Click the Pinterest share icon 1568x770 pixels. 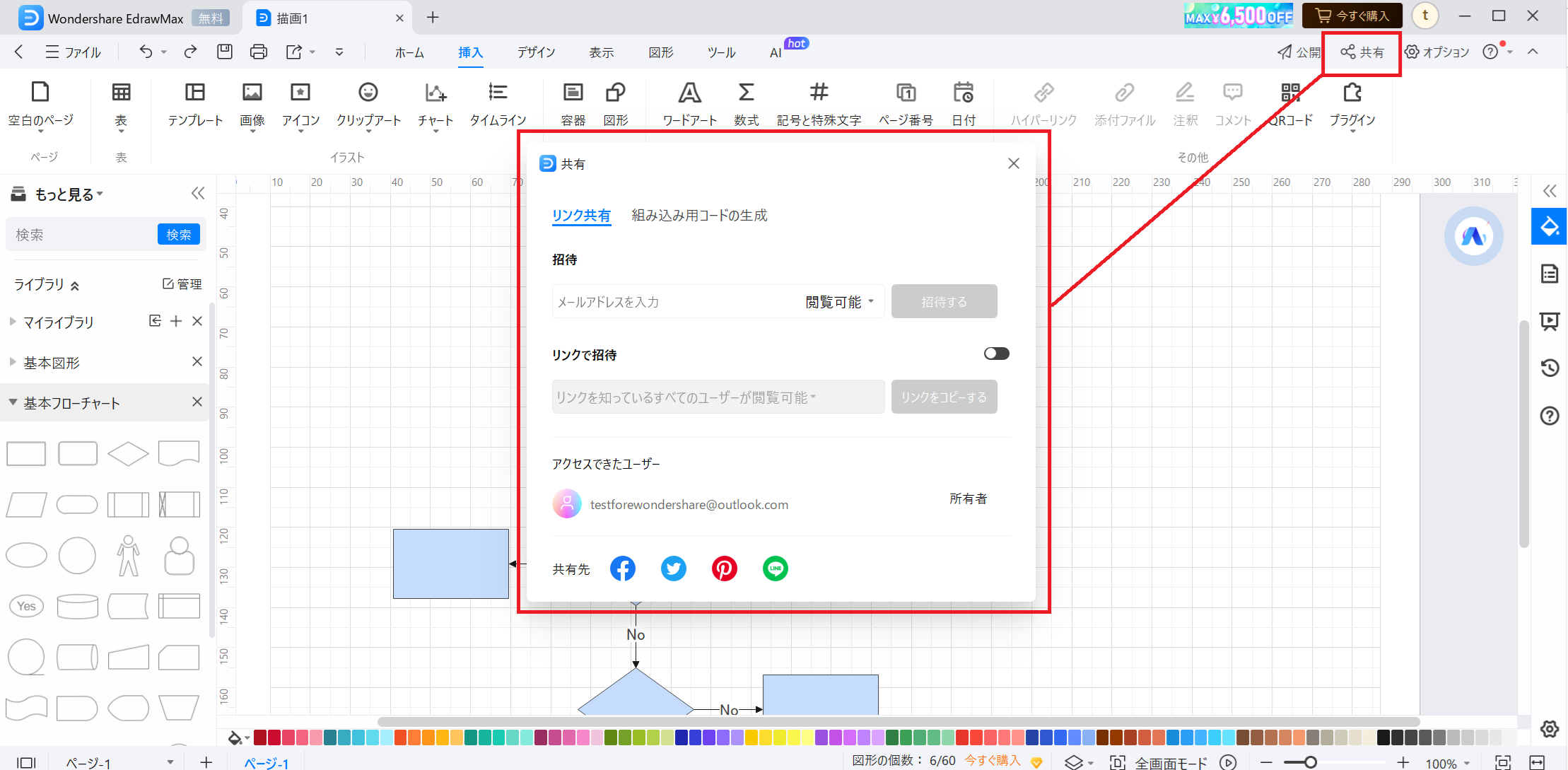[x=724, y=568]
